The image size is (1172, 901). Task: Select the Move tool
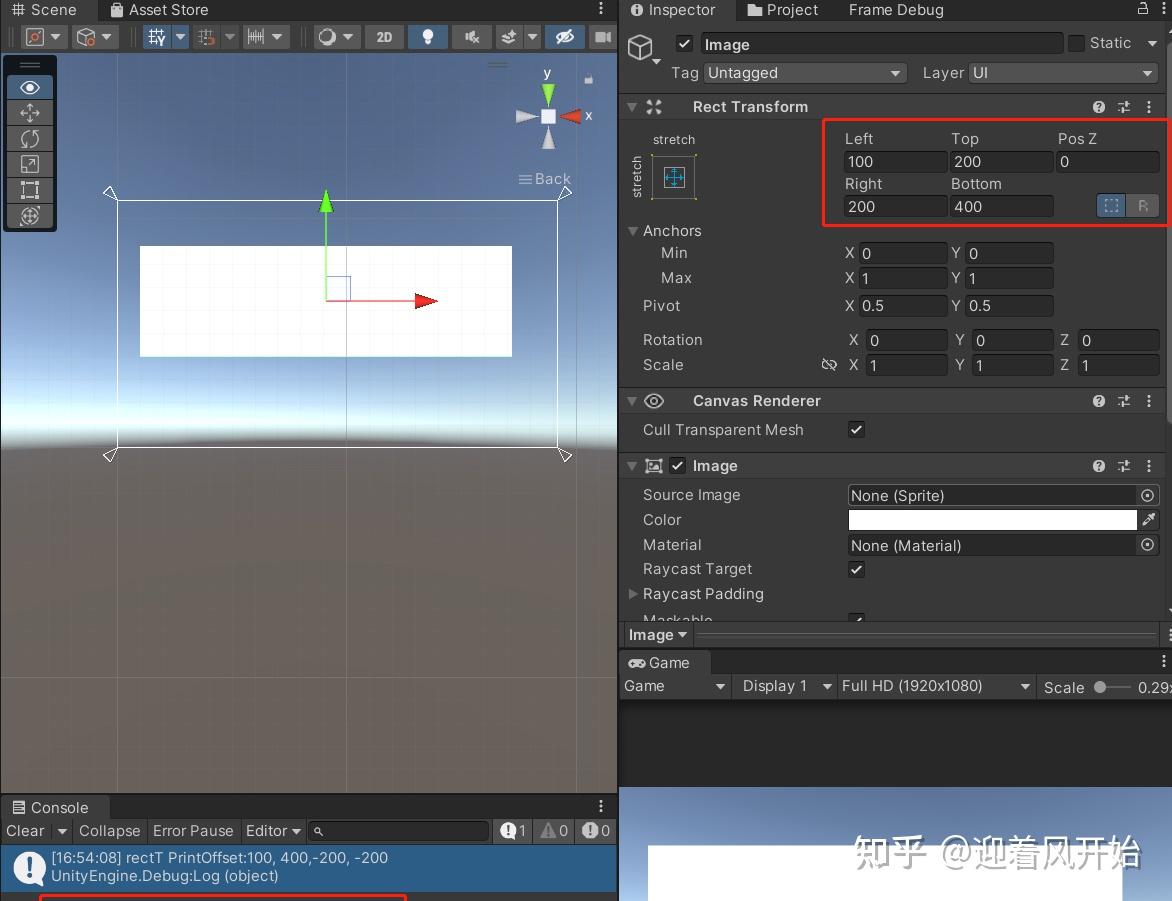coord(29,113)
